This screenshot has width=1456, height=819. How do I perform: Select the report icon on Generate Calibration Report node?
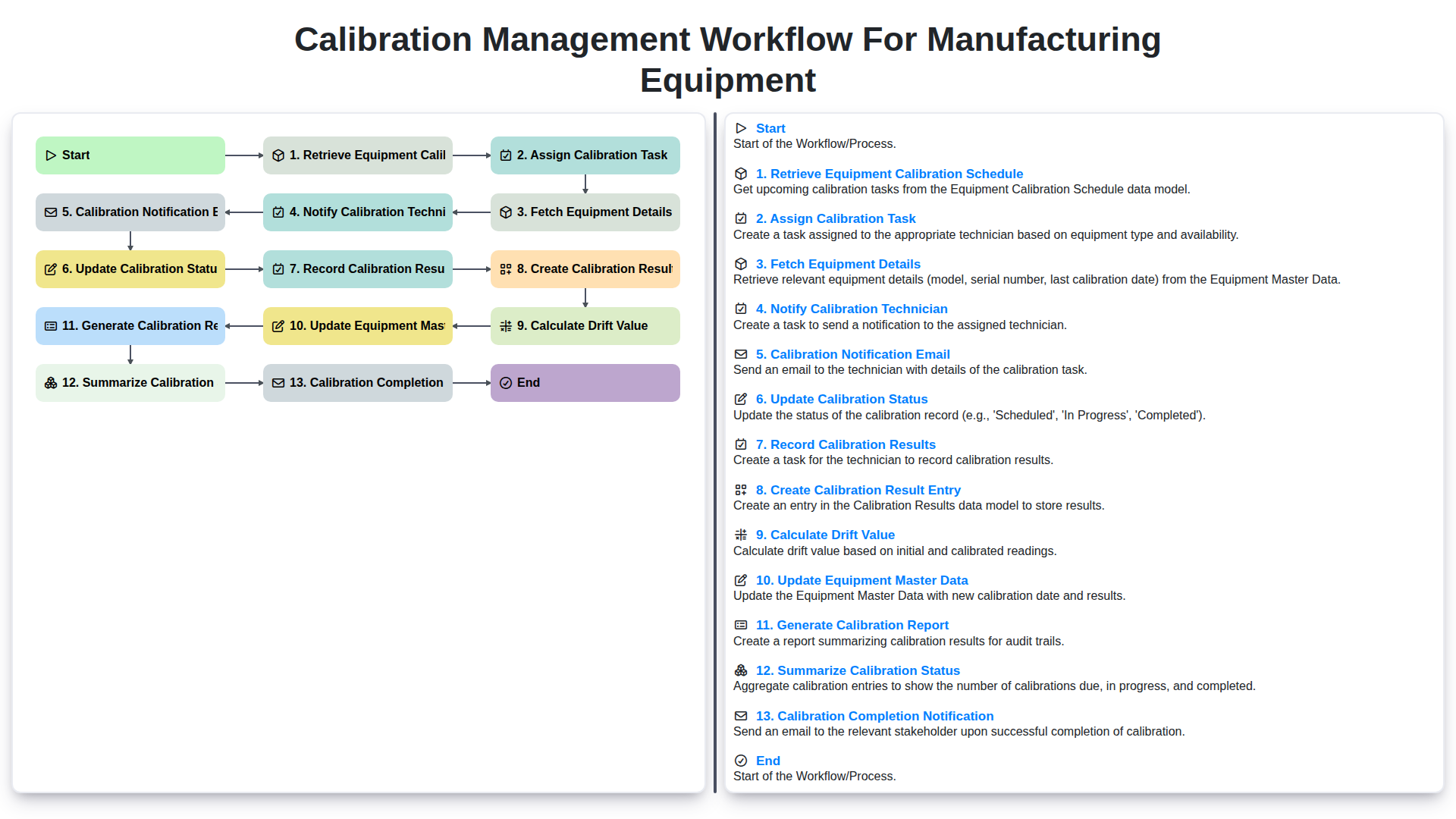point(51,325)
